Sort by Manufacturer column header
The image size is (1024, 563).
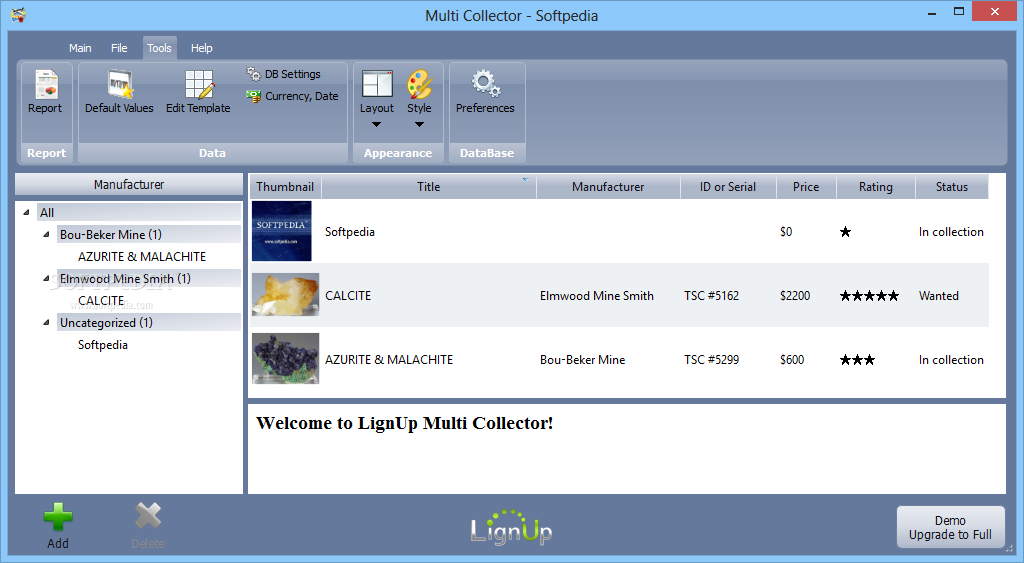click(x=608, y=187)
